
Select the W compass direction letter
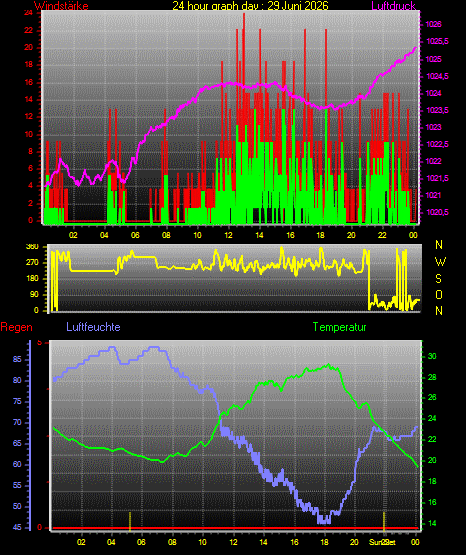tap(440, 262)
